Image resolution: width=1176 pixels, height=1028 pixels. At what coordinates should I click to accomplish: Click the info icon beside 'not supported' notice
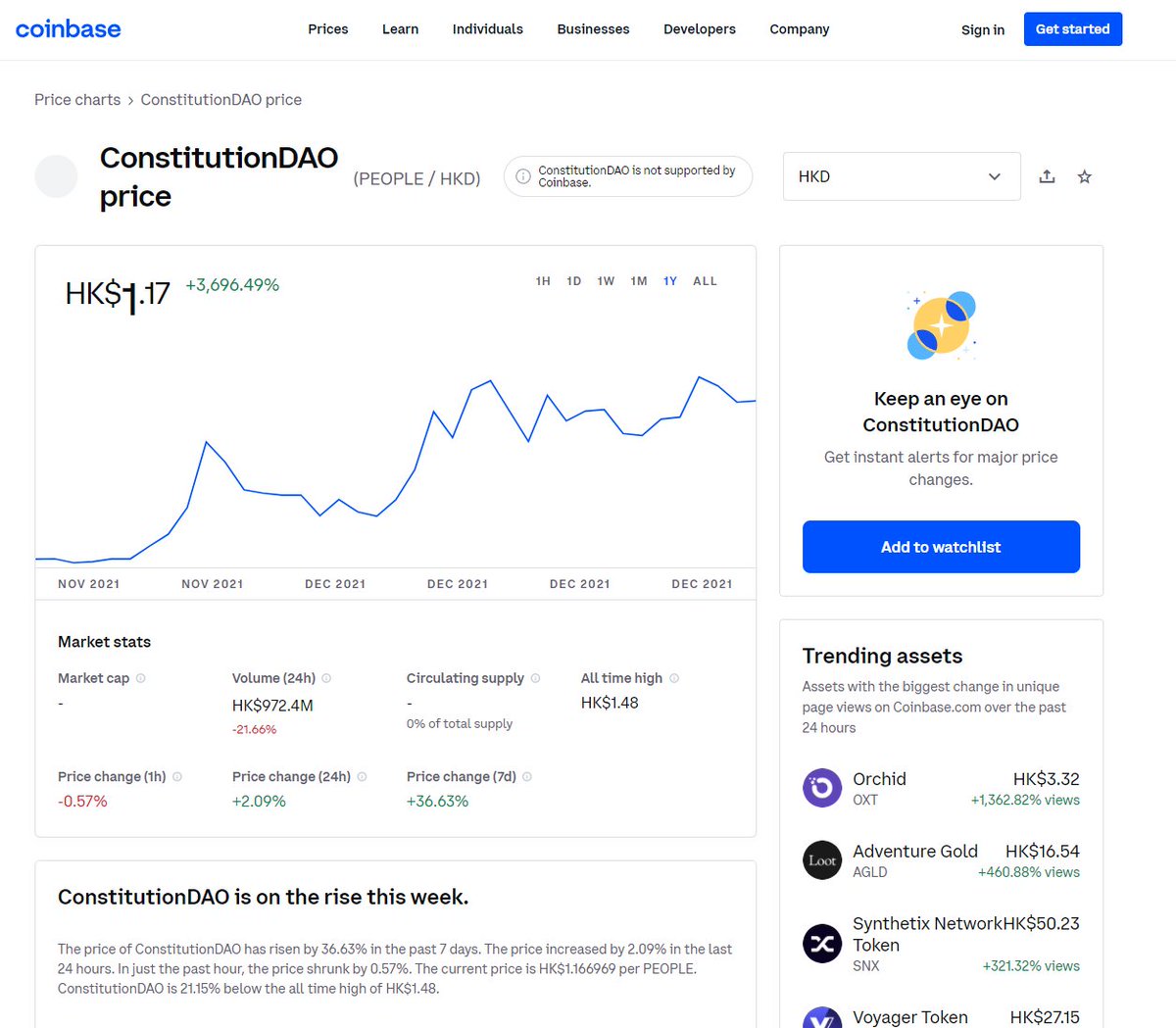click(x=523, y=176)
